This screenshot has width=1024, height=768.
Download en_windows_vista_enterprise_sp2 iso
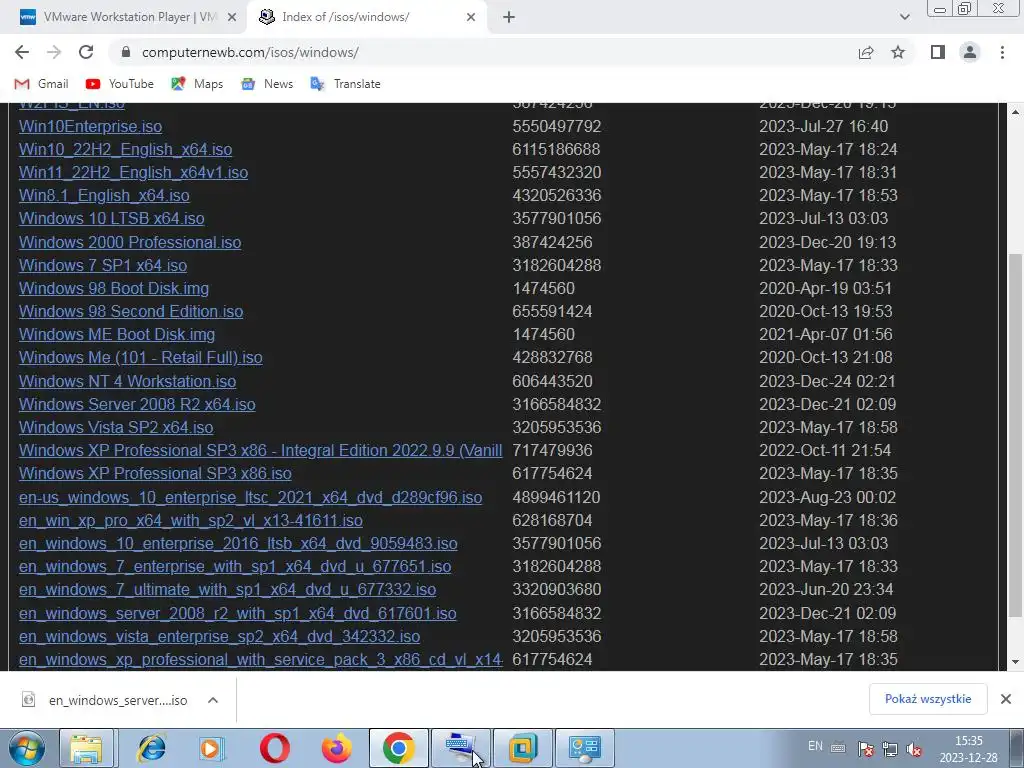tap(219, 636)
